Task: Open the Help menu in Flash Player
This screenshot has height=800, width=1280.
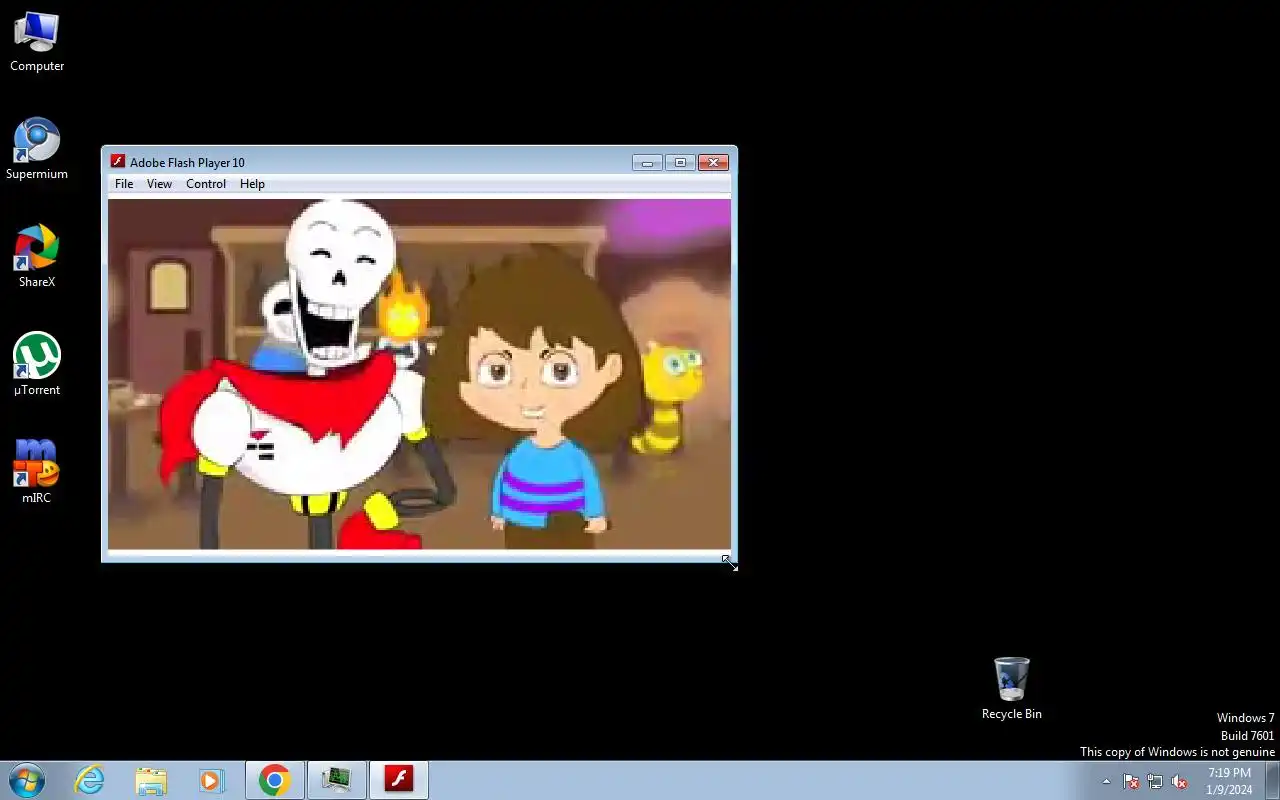Action: [252, 184]
